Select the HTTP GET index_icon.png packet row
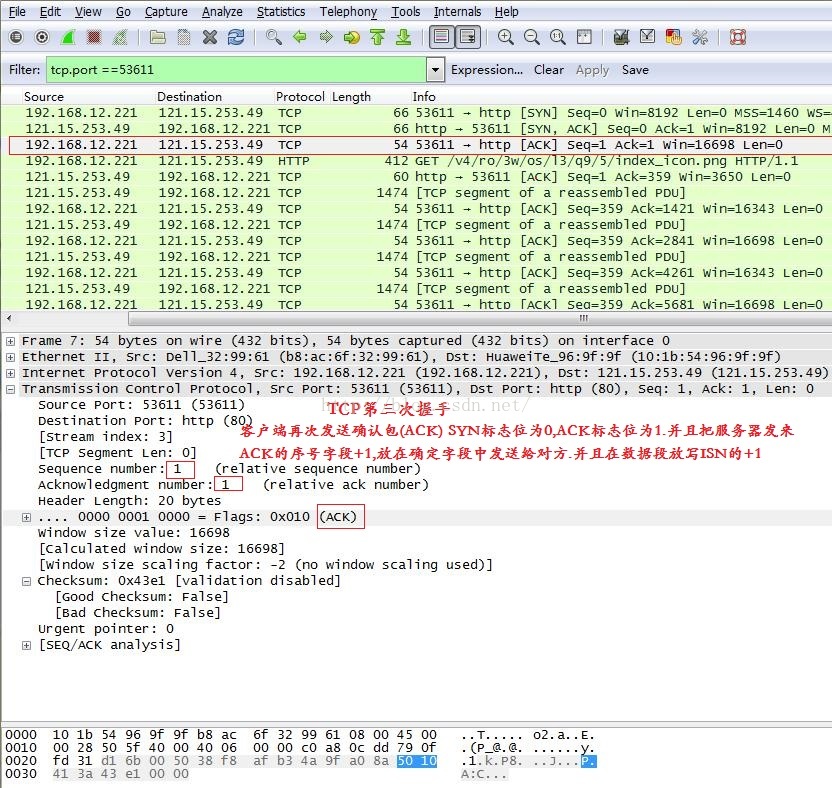Viewport: 832px width, 788px height. pyautogui.click(x=417, y=161)
